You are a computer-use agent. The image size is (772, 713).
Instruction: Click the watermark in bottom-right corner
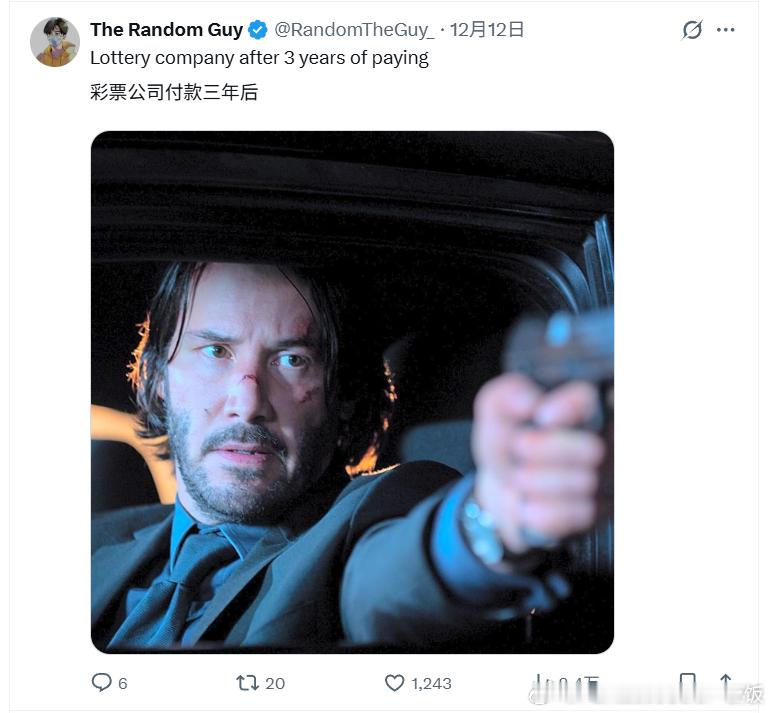752,693
